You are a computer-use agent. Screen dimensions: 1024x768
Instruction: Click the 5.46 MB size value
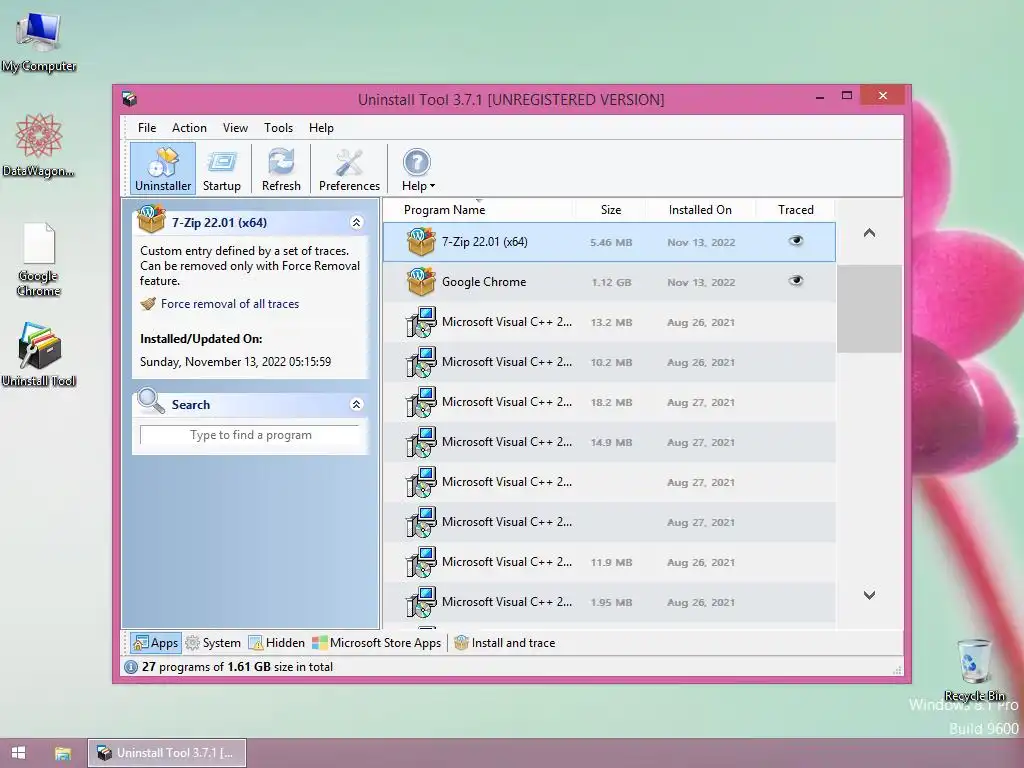611,242
